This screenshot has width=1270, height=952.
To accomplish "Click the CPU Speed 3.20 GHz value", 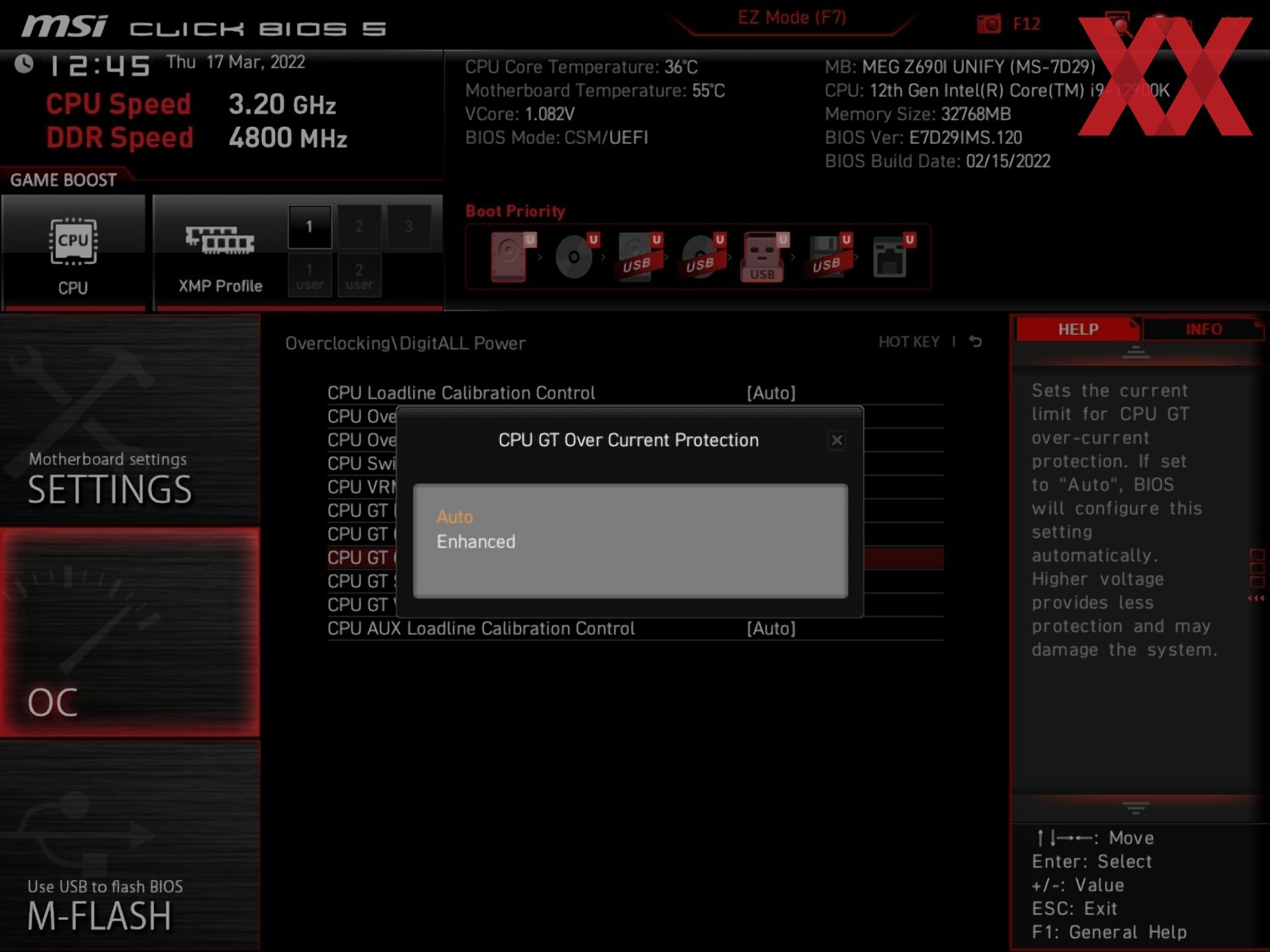I will [x=282, y=104].
